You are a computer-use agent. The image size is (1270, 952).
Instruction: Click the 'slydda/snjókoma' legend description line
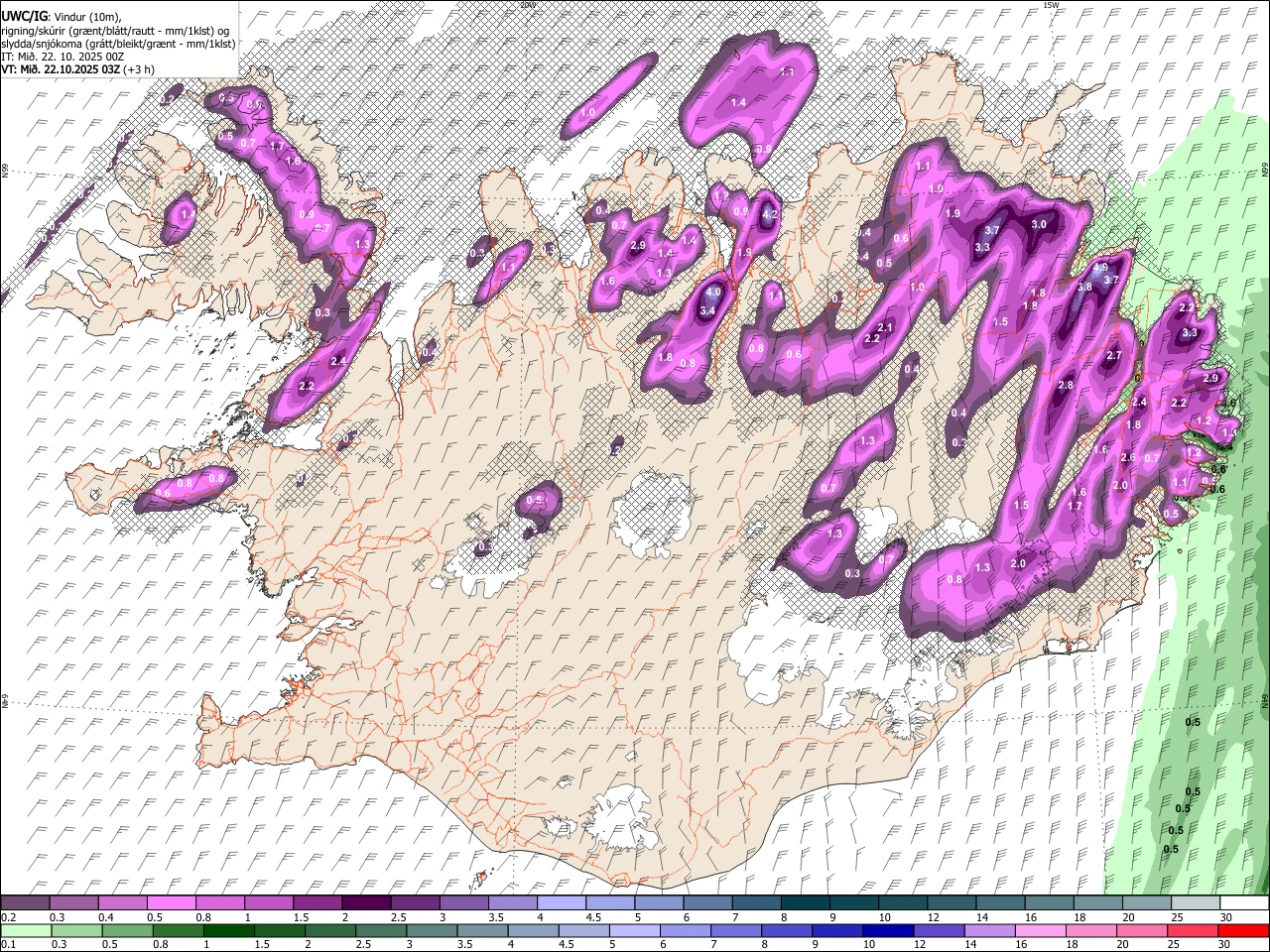pos(118,43)
